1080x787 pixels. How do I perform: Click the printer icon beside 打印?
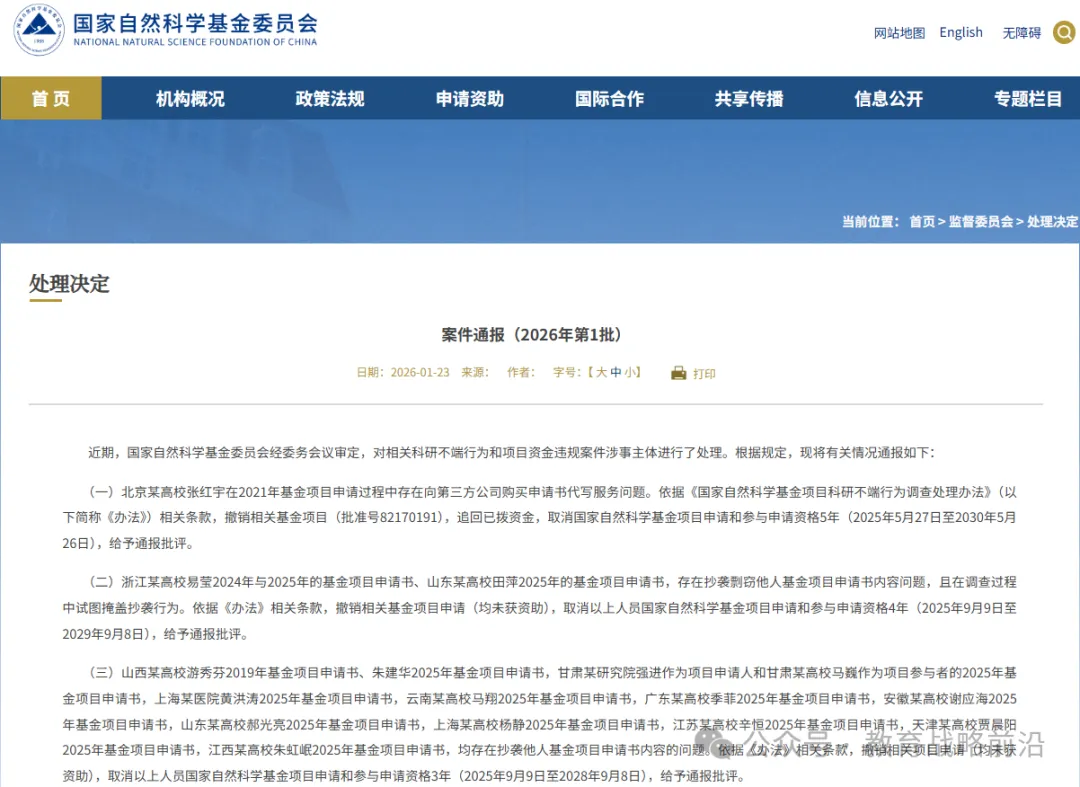(678, 373)
